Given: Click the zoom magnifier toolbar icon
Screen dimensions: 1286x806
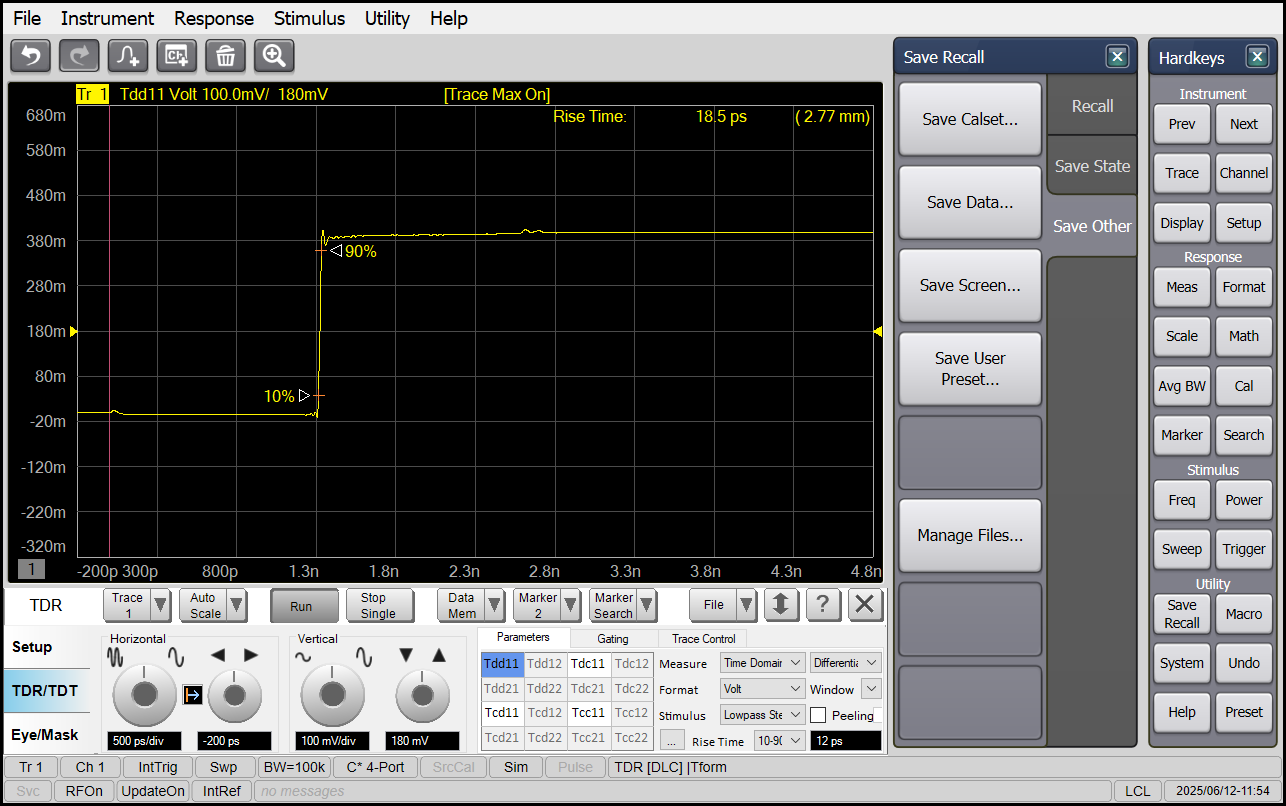Looking at the screenshot, I should tap(274, 56).
